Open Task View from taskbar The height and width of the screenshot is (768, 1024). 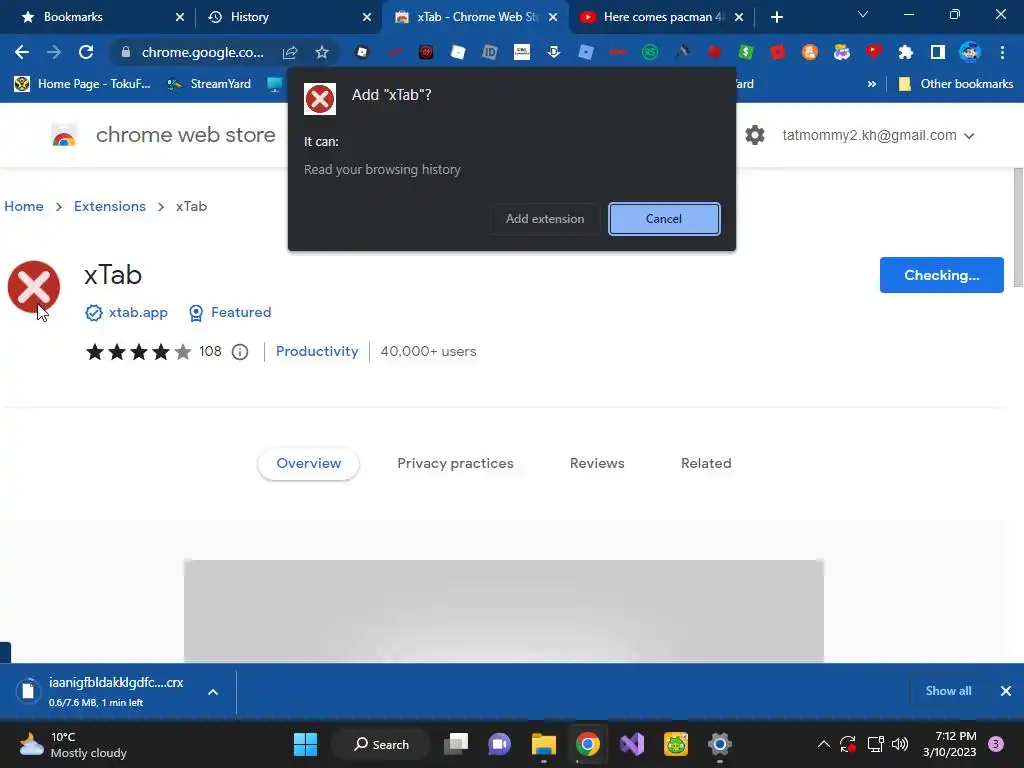[x=456, y=744]
